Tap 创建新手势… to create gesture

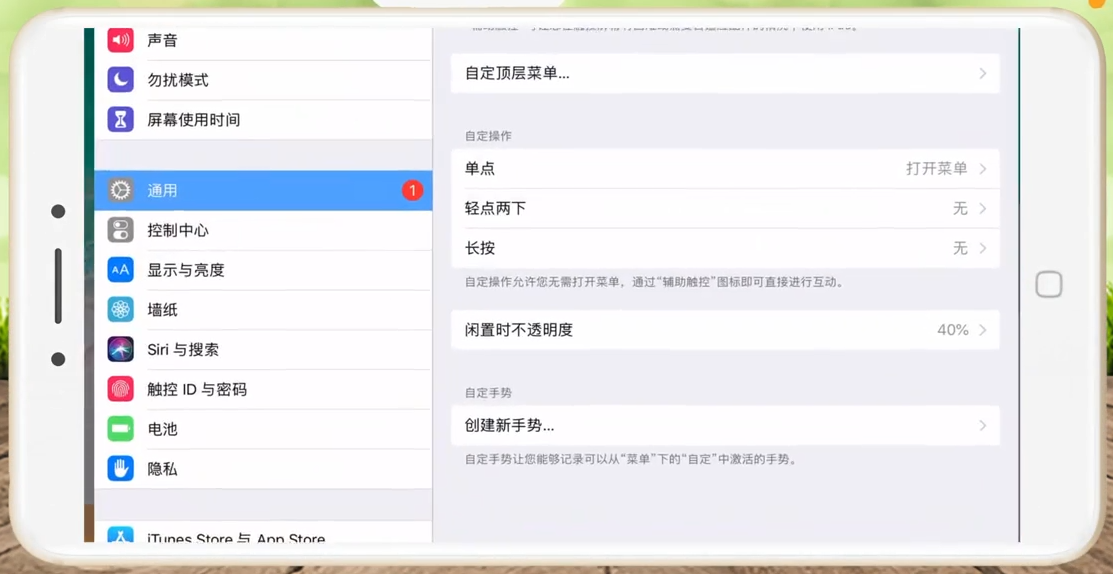(x=725, y=425)
